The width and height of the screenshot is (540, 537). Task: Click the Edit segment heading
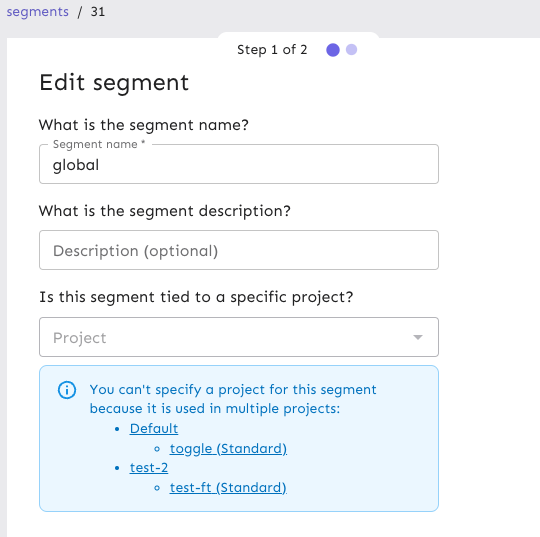[114, 83]
